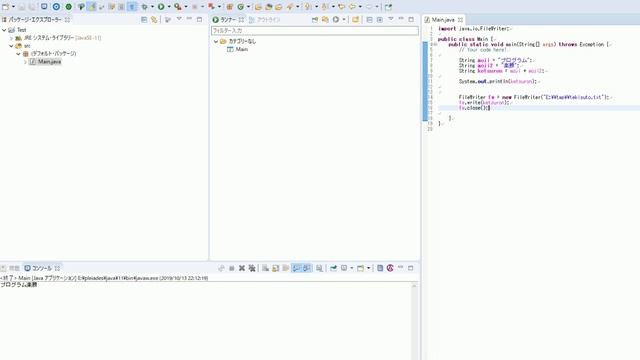The height and width of the screenshot is (360, 640).
Task: Click the New Java Class green icon
Action: click(240, 7)
